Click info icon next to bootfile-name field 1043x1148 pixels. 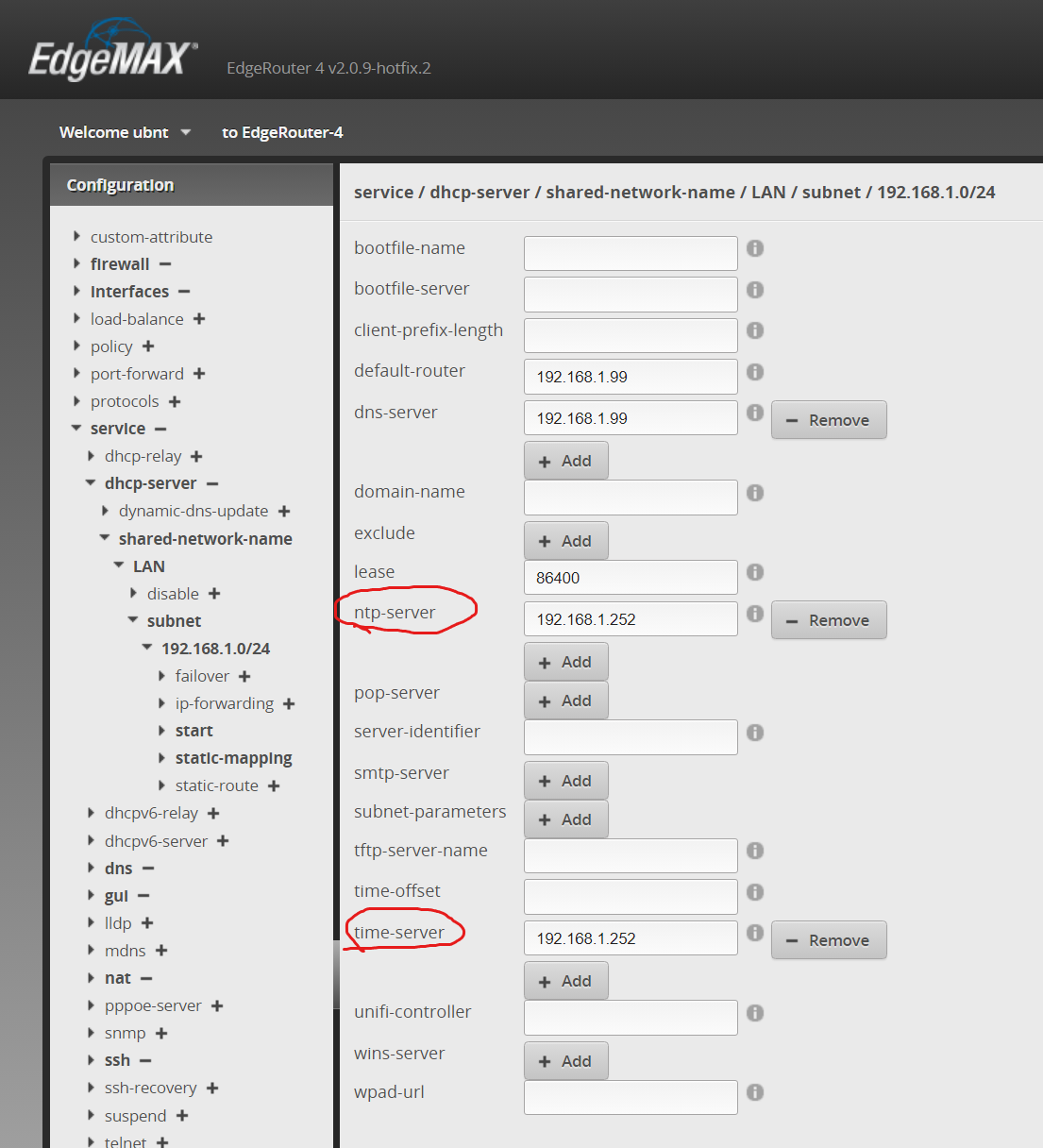tap(755, 248)
